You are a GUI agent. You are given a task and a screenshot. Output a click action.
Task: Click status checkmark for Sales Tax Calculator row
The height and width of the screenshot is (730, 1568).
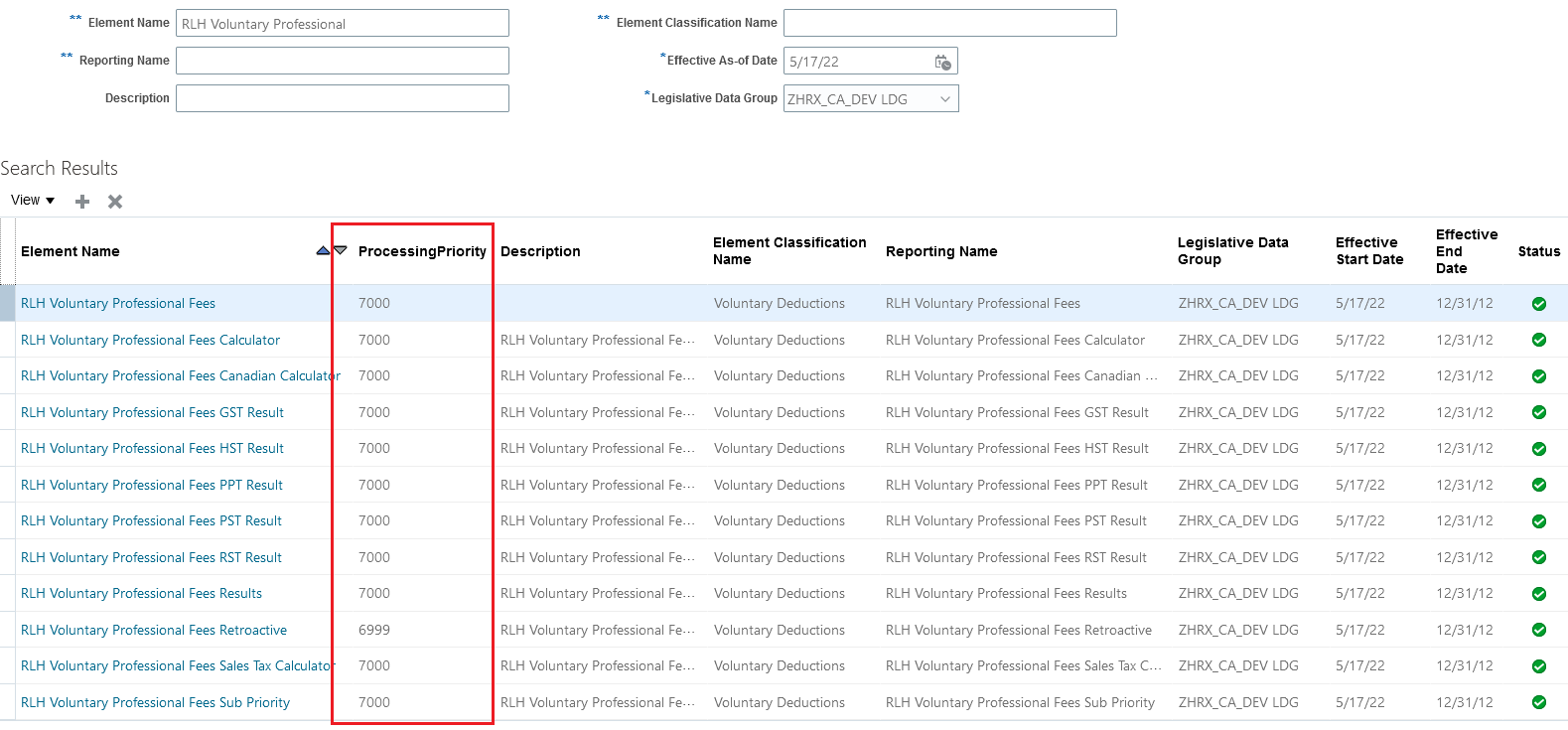click(x=1539, y=666)
